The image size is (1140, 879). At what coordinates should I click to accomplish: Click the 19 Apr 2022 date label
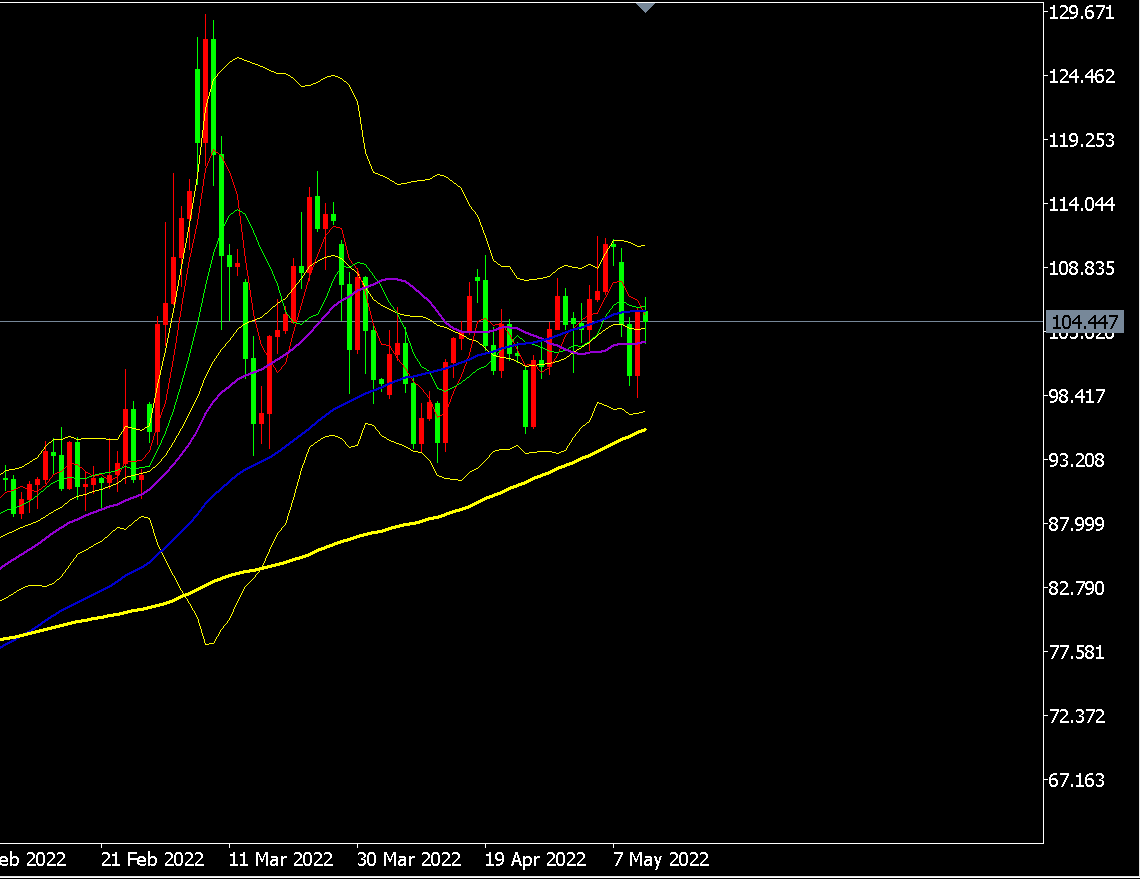tap(535, 859)
